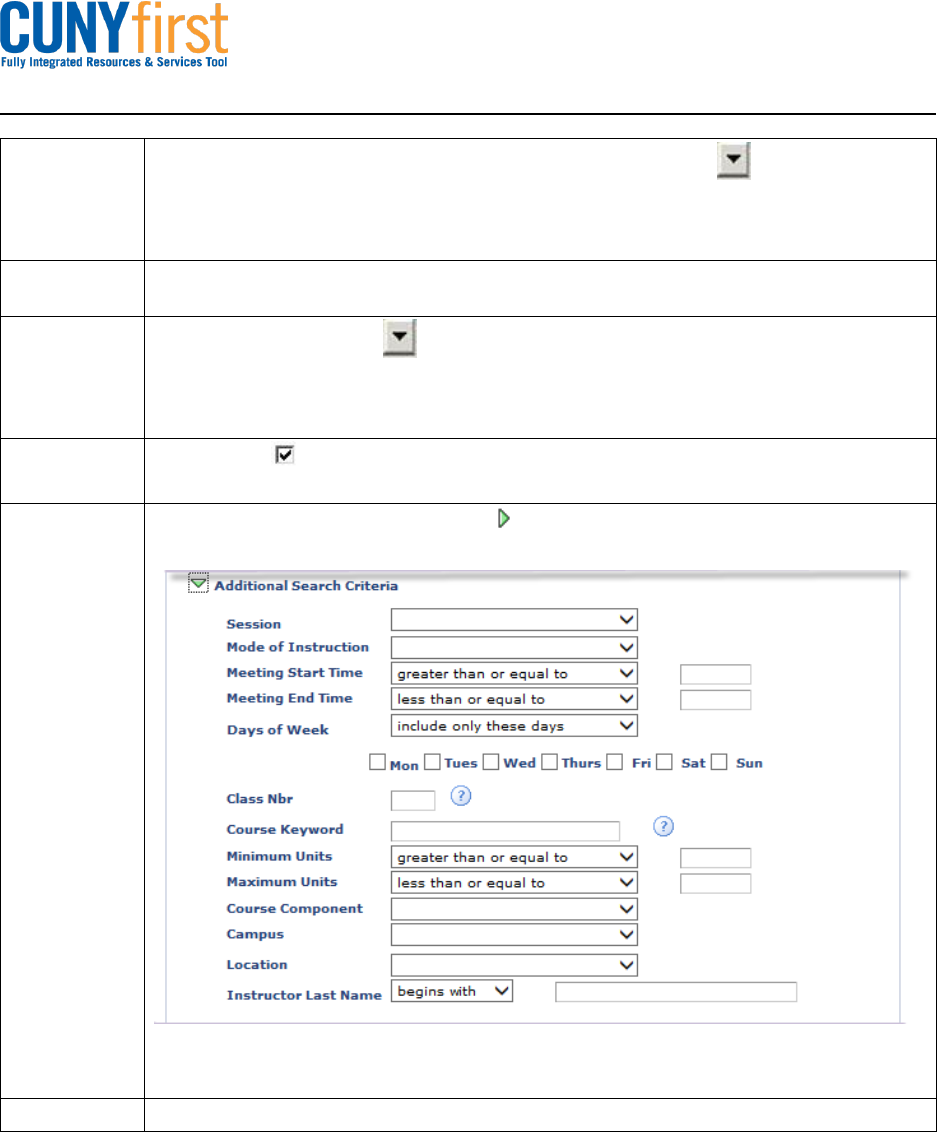
Task: Check the Thurs checkbox
Action: tap(549, 762)
